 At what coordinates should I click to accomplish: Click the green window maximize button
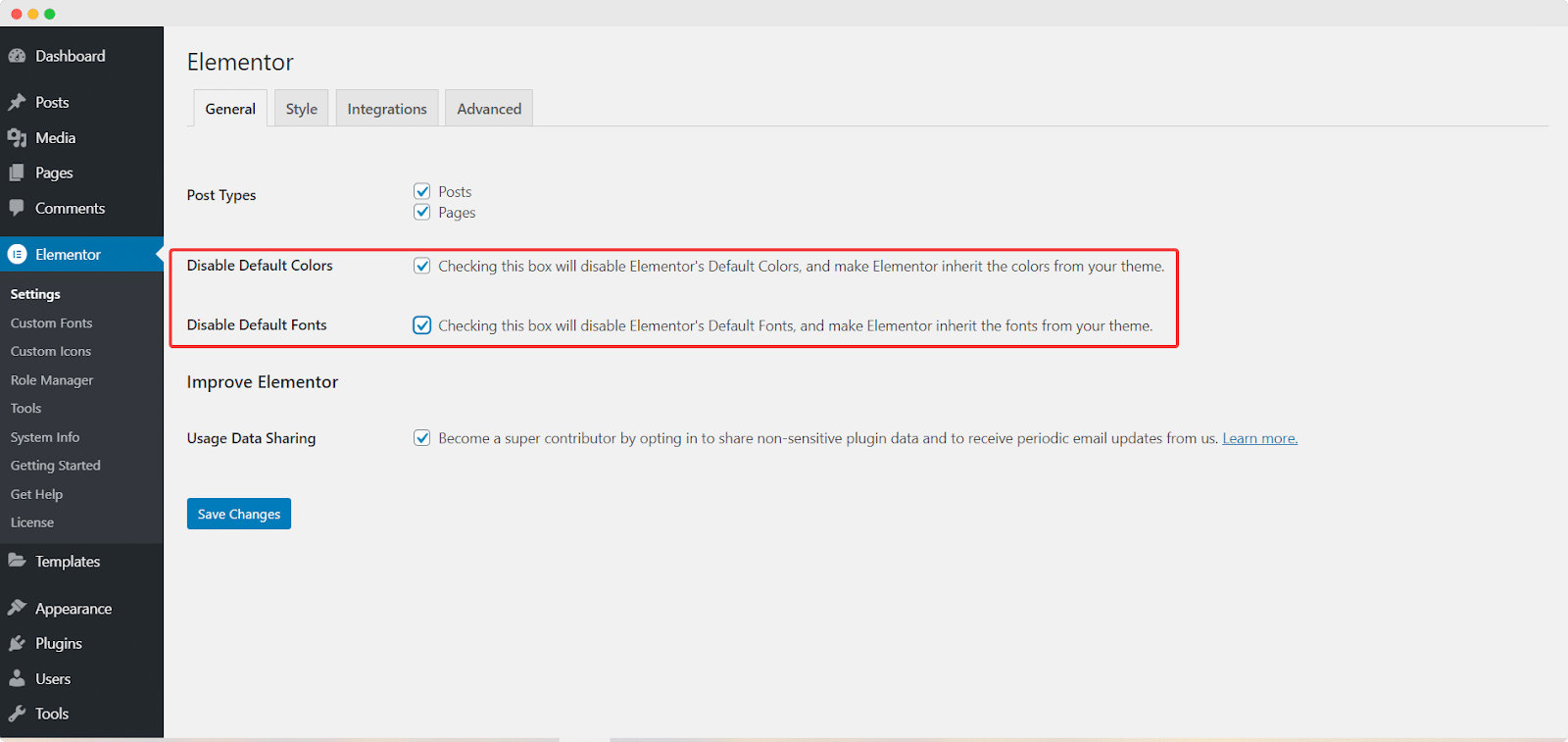point(50,14)
